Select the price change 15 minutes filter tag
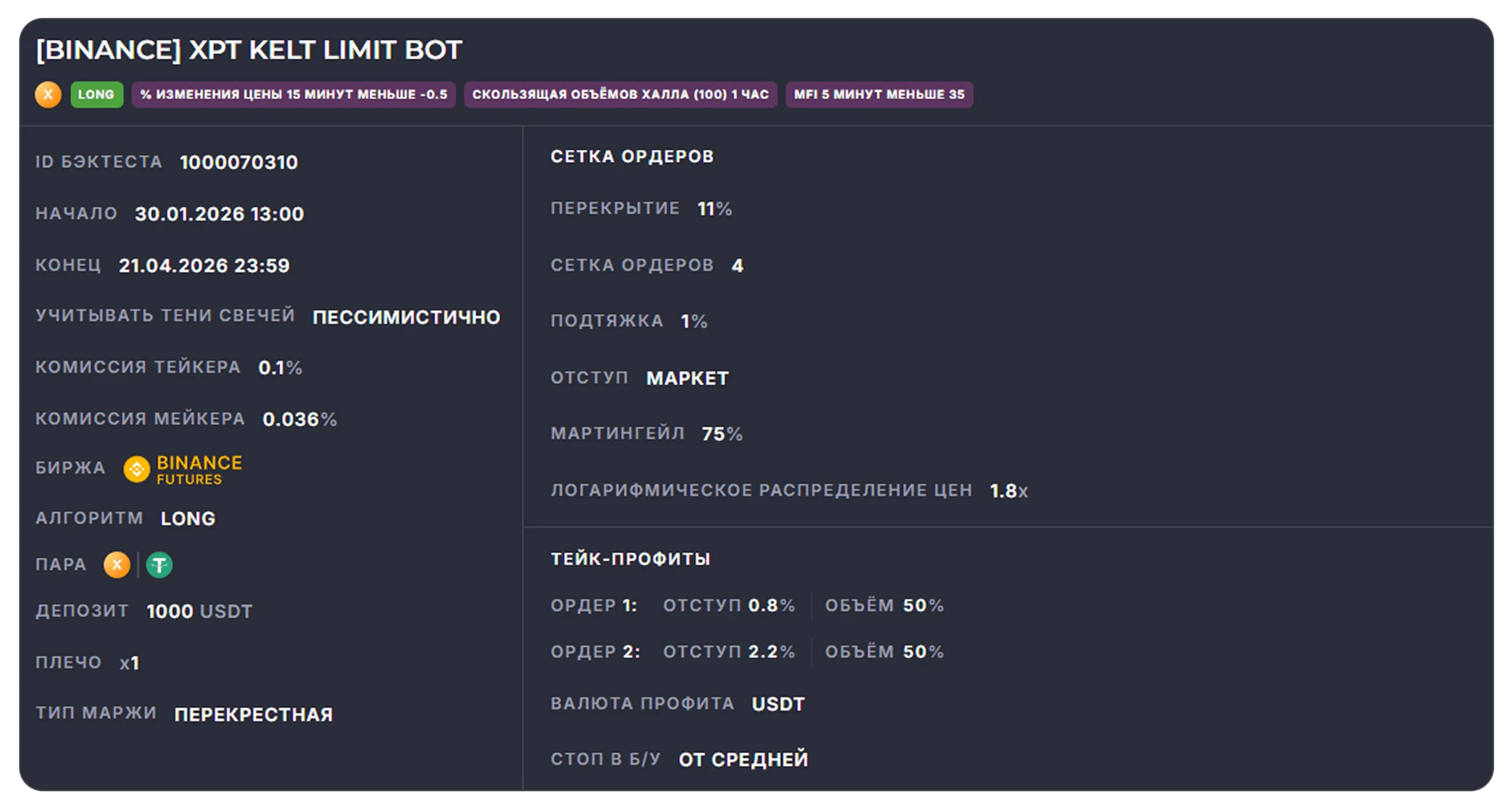This screenshot has width=1512, height=808. pos(294,94)
